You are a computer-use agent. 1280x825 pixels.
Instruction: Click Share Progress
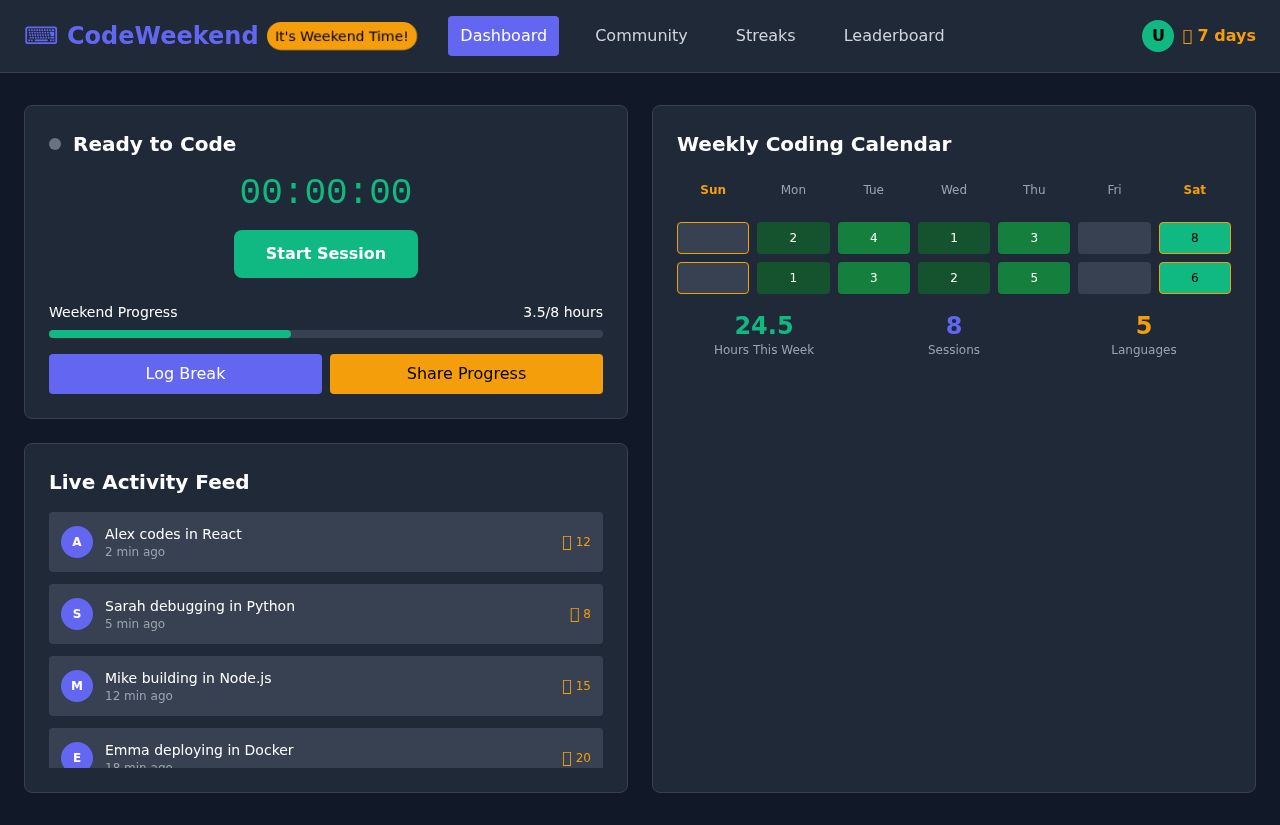(466, 373)
